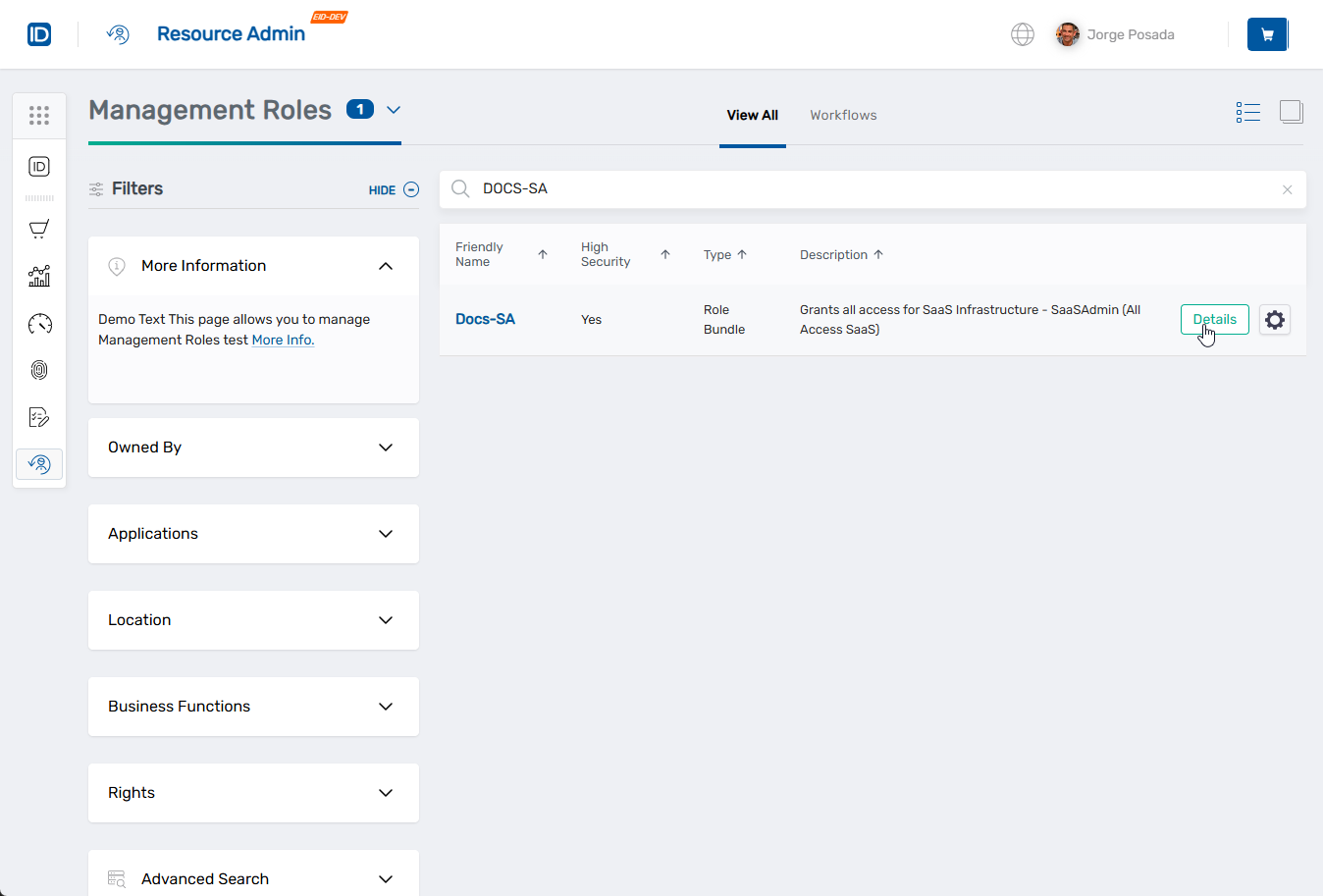The image size is (1323, 896).
Task: Expand the Owned By filter
Action: [x=386, y=448]
